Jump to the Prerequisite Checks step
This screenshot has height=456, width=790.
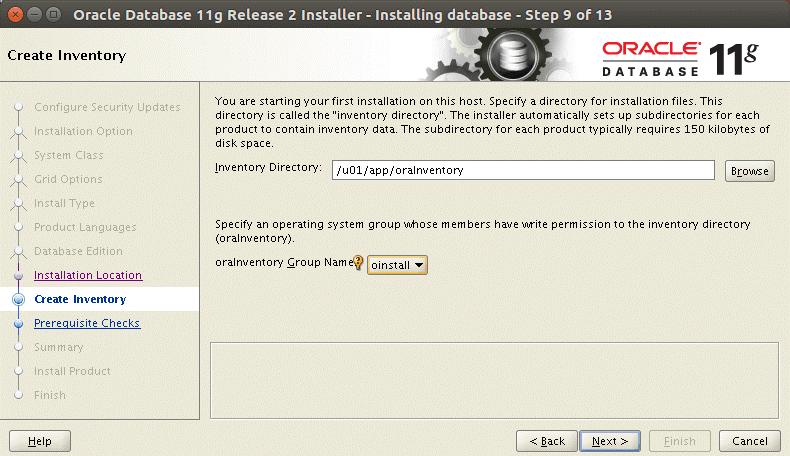point(87,323)
